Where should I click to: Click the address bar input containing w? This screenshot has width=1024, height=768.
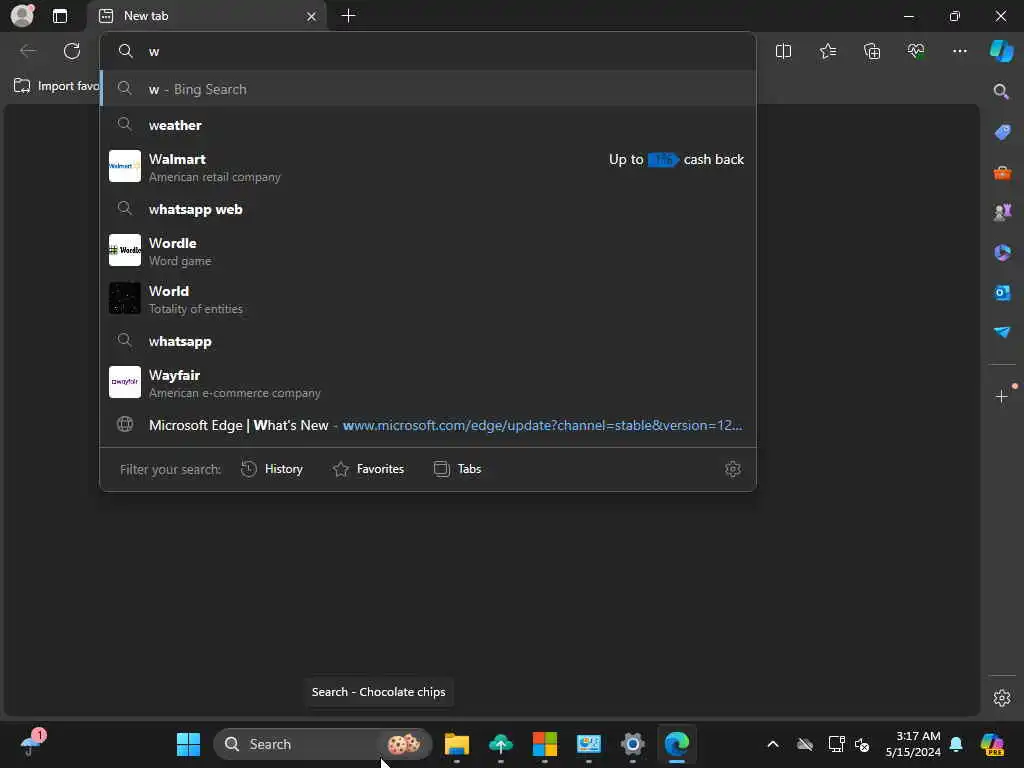[x=428, y=51]
